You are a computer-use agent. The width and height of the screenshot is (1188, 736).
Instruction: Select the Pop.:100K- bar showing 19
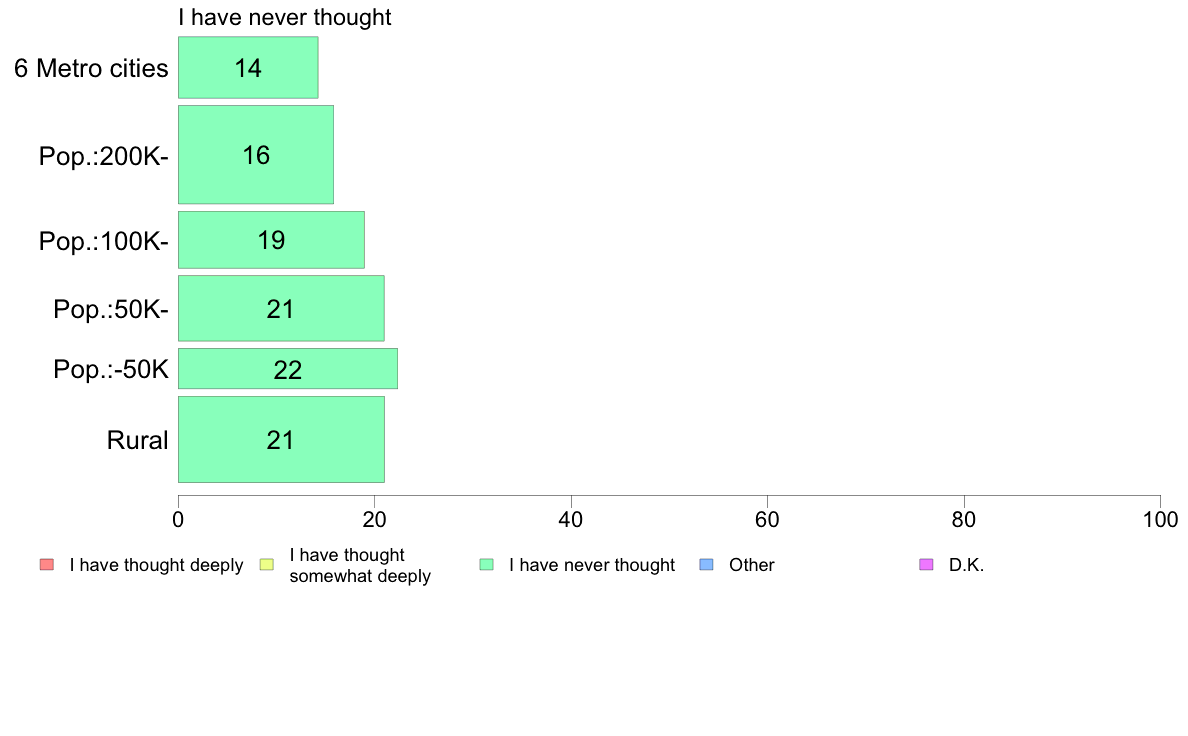(271, 240)
